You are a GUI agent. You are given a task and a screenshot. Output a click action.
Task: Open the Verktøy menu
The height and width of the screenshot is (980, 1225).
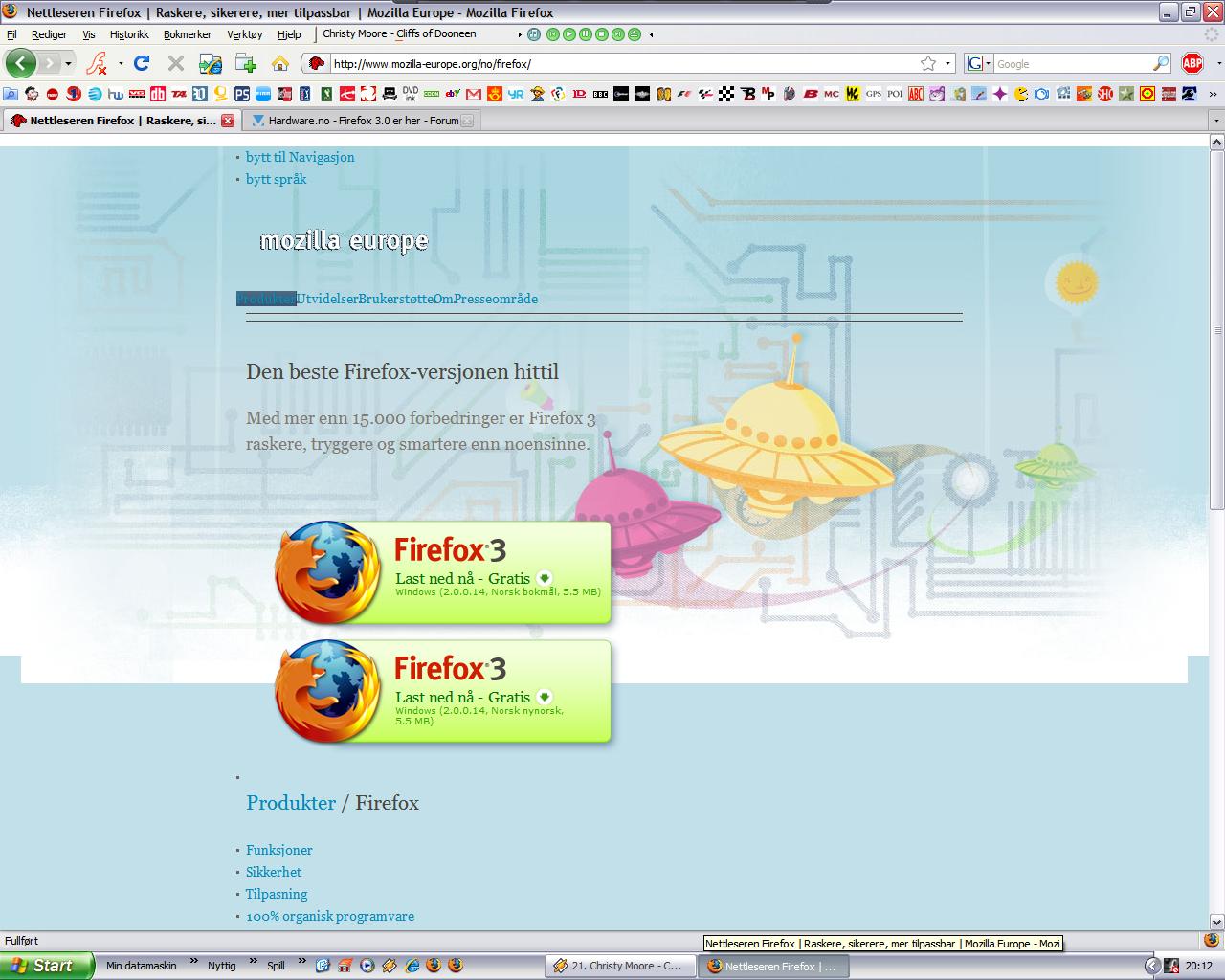coord(245,34)
